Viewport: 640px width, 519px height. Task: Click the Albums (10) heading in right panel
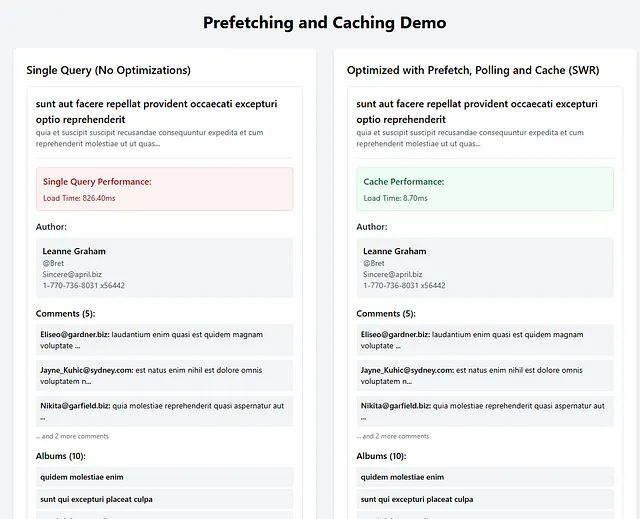[381, 456]
